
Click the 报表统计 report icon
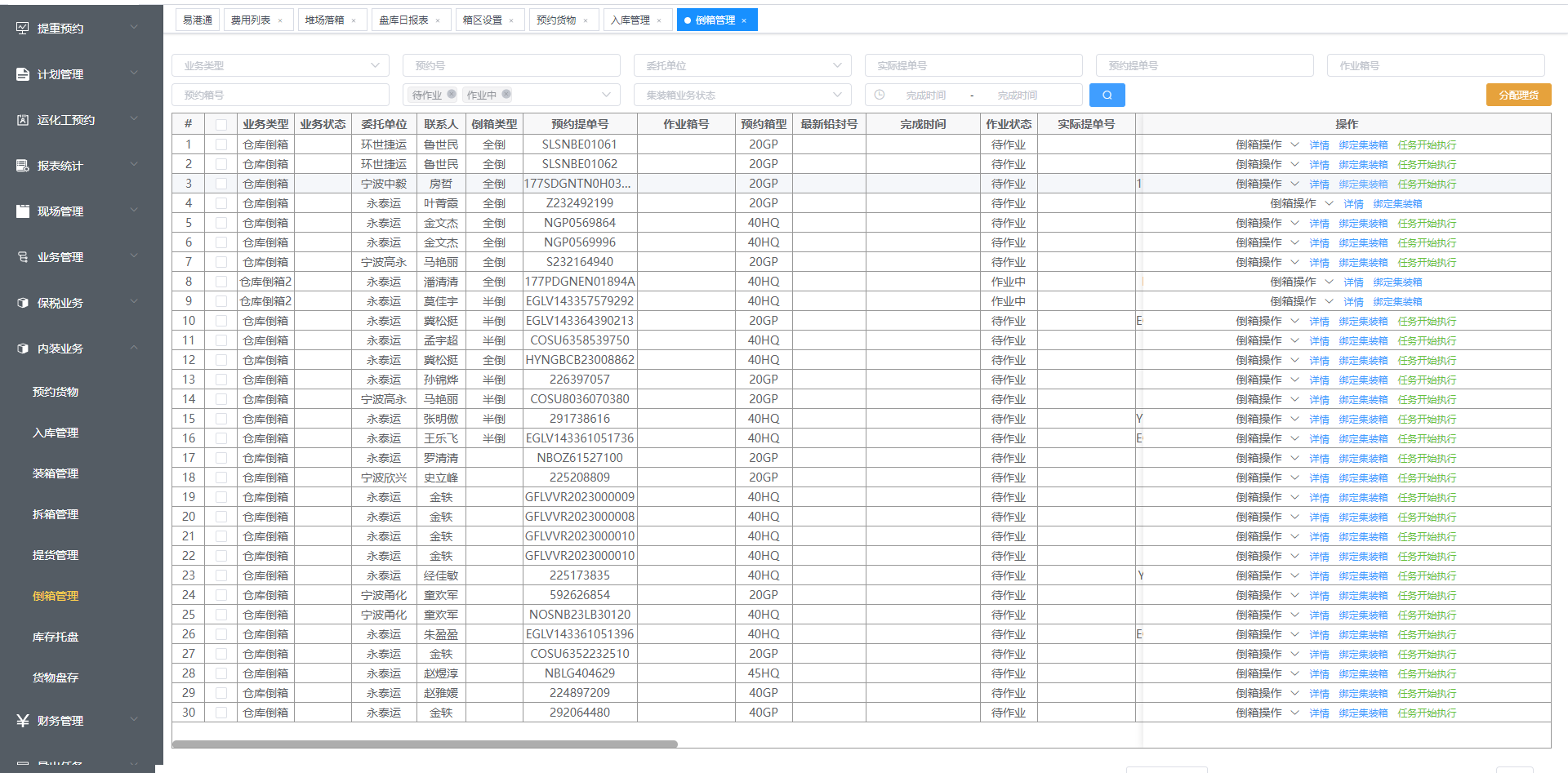23,166
